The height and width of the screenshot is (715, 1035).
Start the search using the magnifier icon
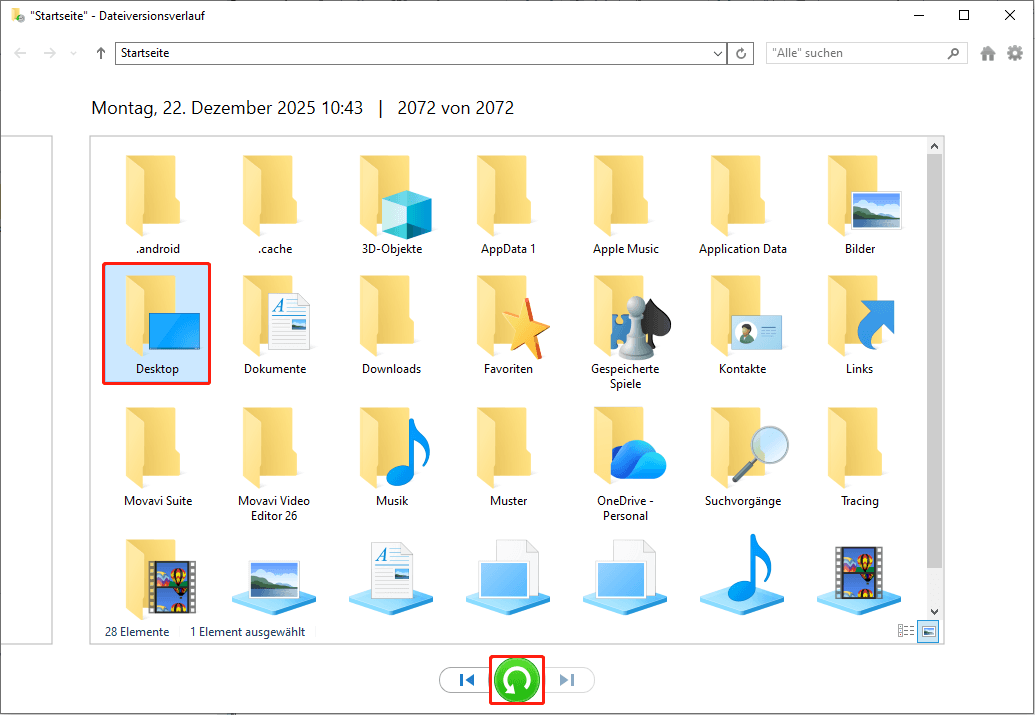point(953,53)
